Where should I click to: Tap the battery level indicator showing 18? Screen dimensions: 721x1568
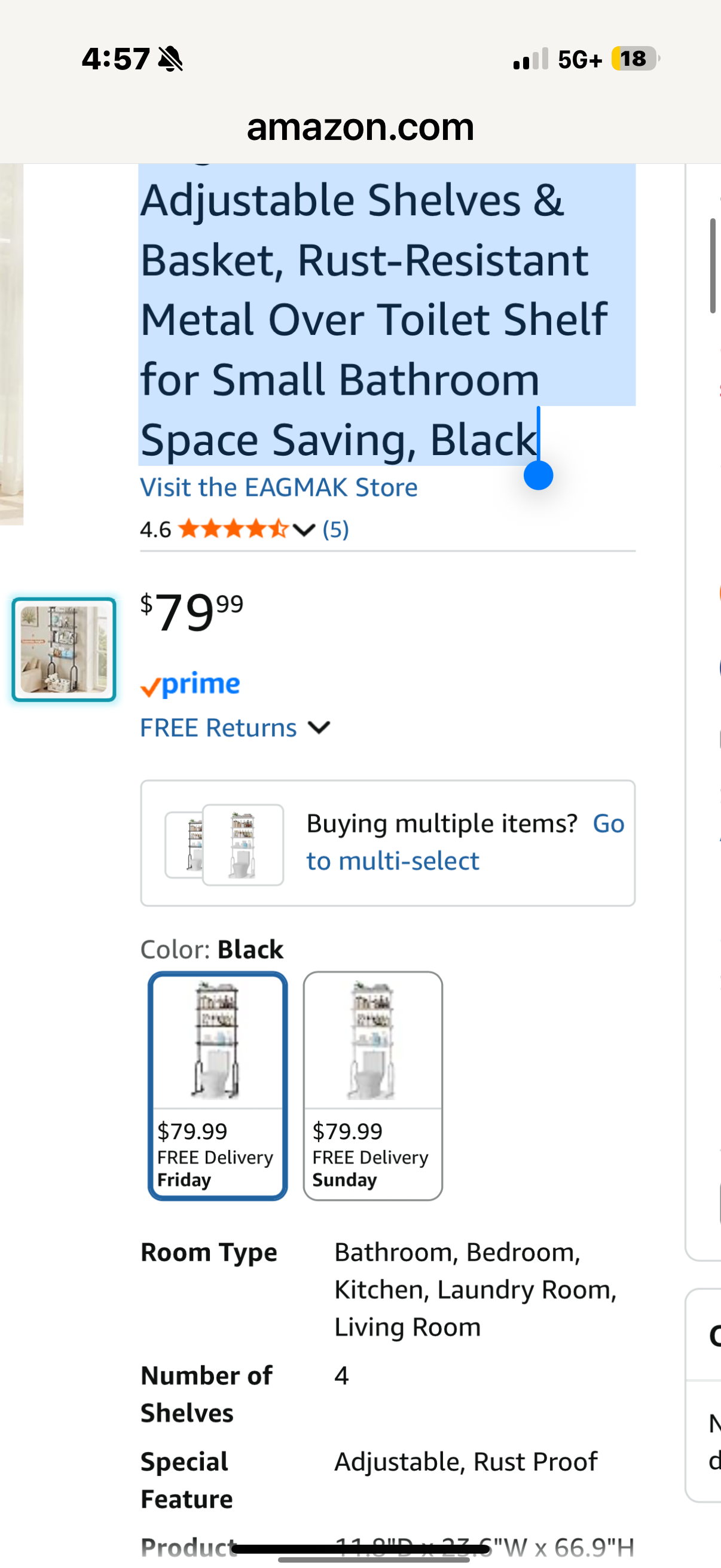click(x=634, y=59)
